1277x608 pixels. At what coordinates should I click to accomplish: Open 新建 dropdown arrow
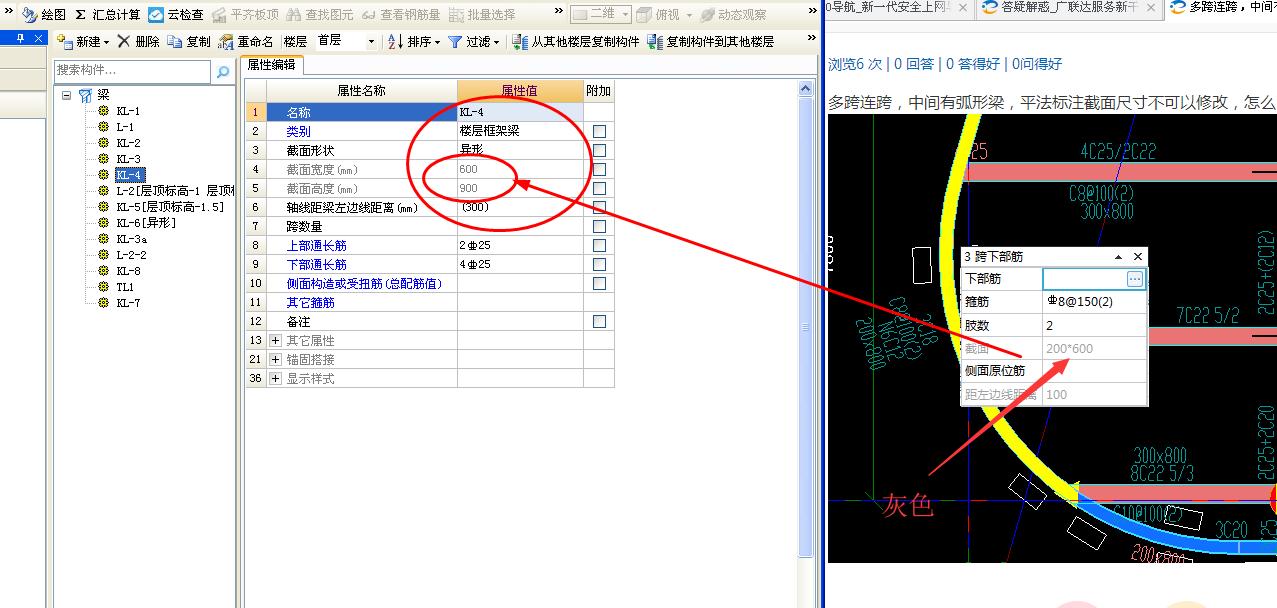107,42
